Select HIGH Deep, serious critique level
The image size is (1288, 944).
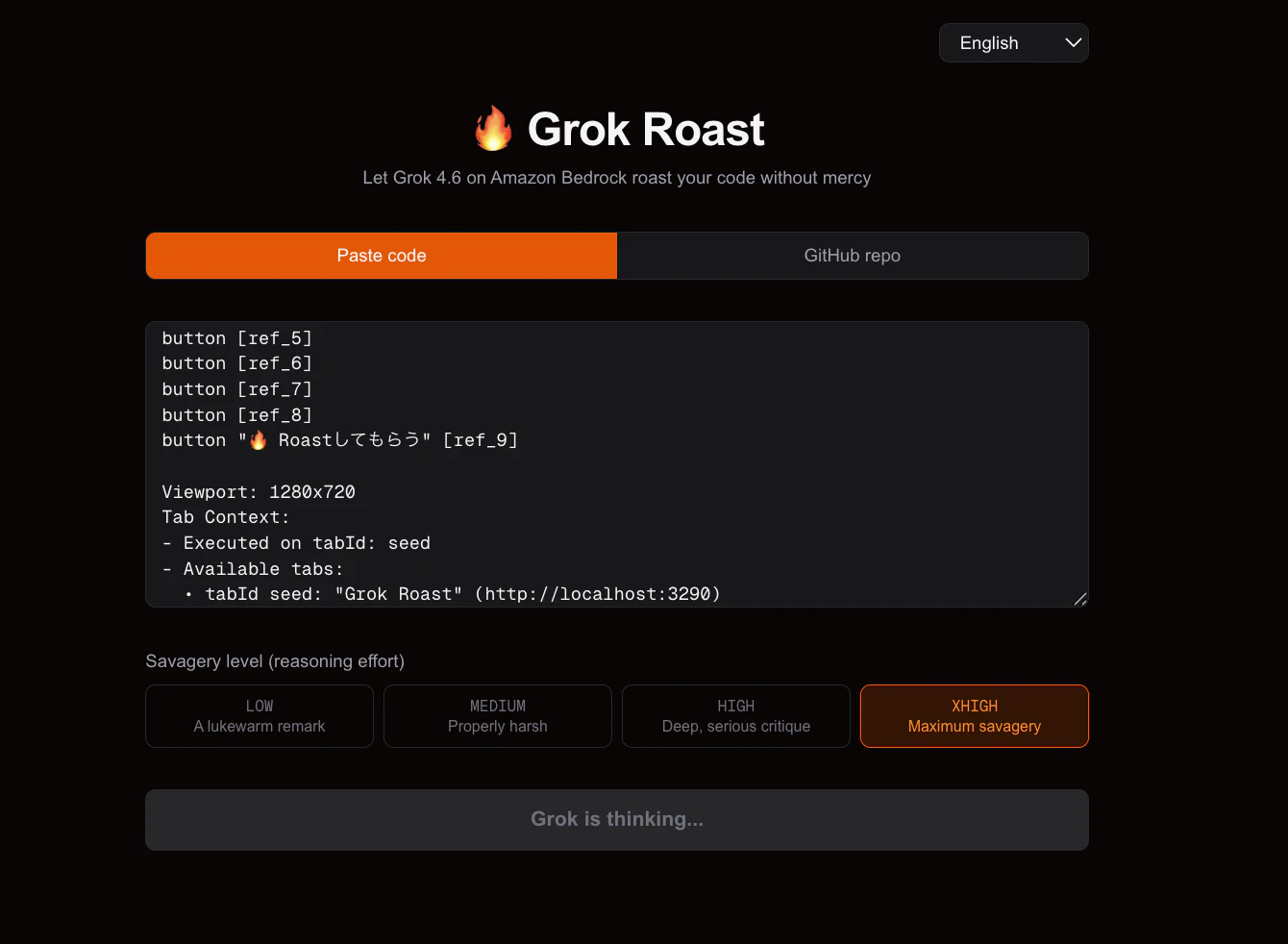coord(736,716)
